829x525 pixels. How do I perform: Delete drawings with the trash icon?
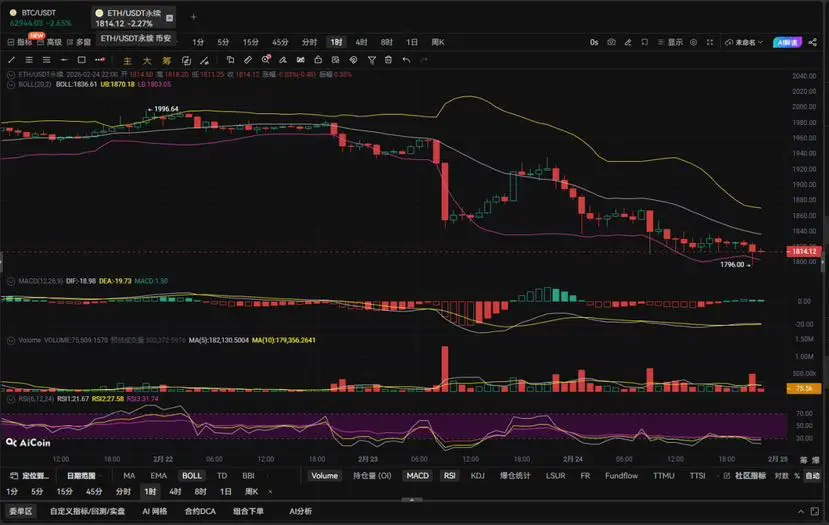click(389, 60)
